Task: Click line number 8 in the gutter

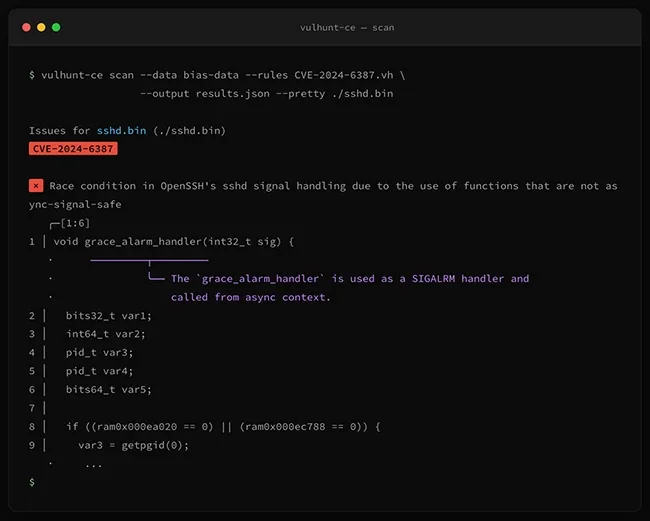Action: point(32,427)
